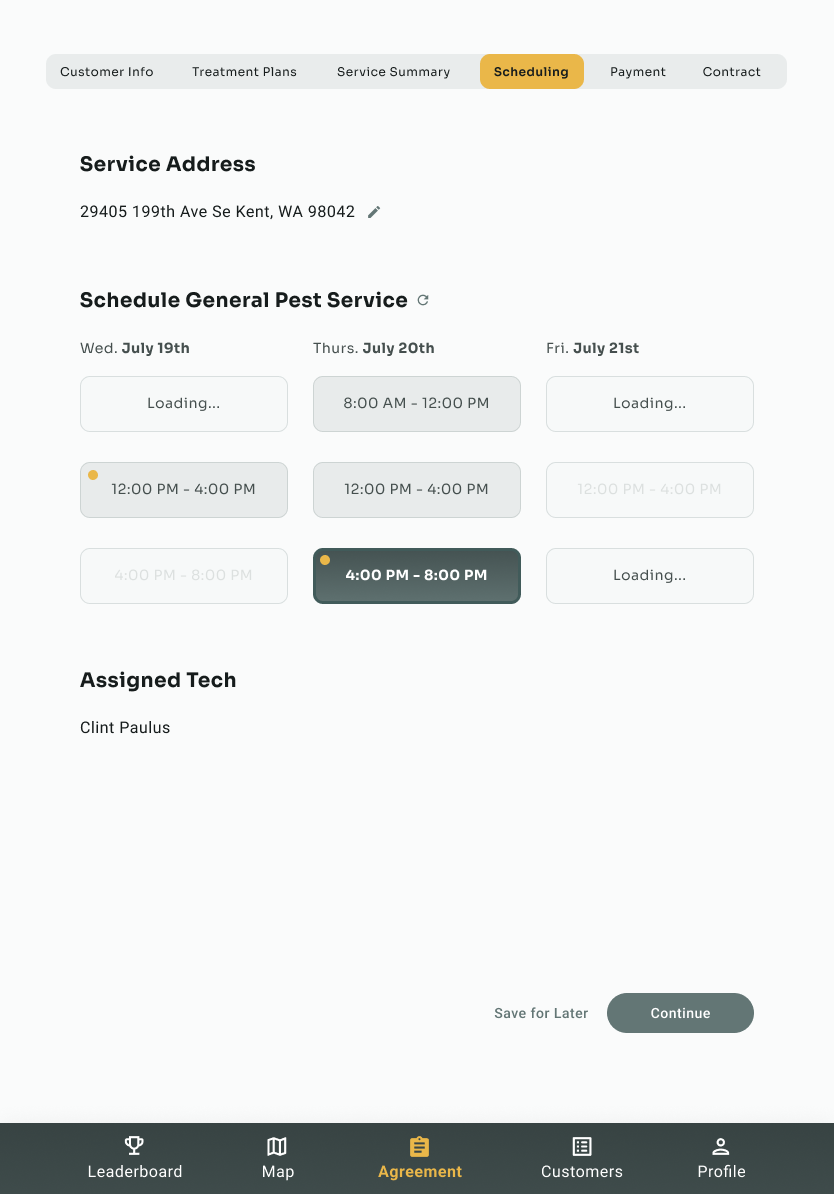Click Save for Later
Screen dimensions: 834x1194
(x=541, y=1013)
